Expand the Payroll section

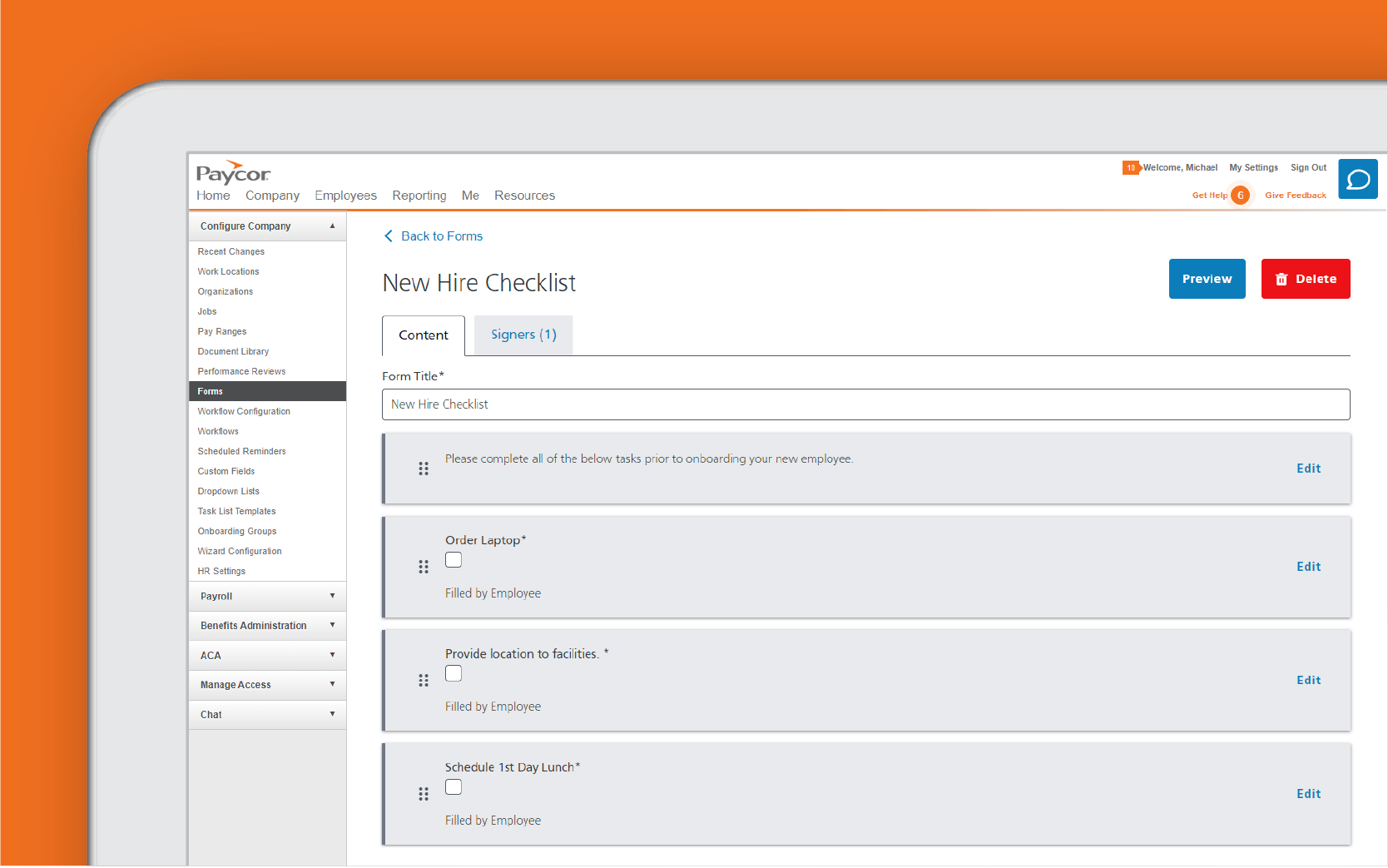[267, 596]
